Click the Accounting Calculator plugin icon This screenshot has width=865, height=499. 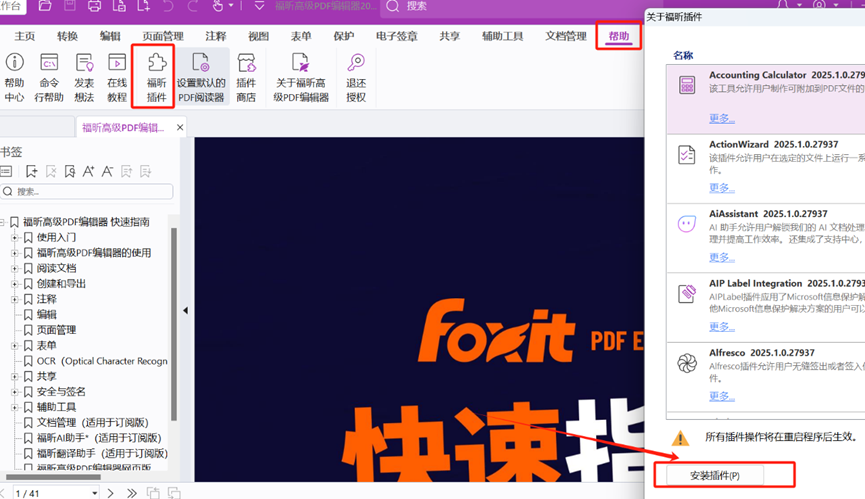coord(687,85)
